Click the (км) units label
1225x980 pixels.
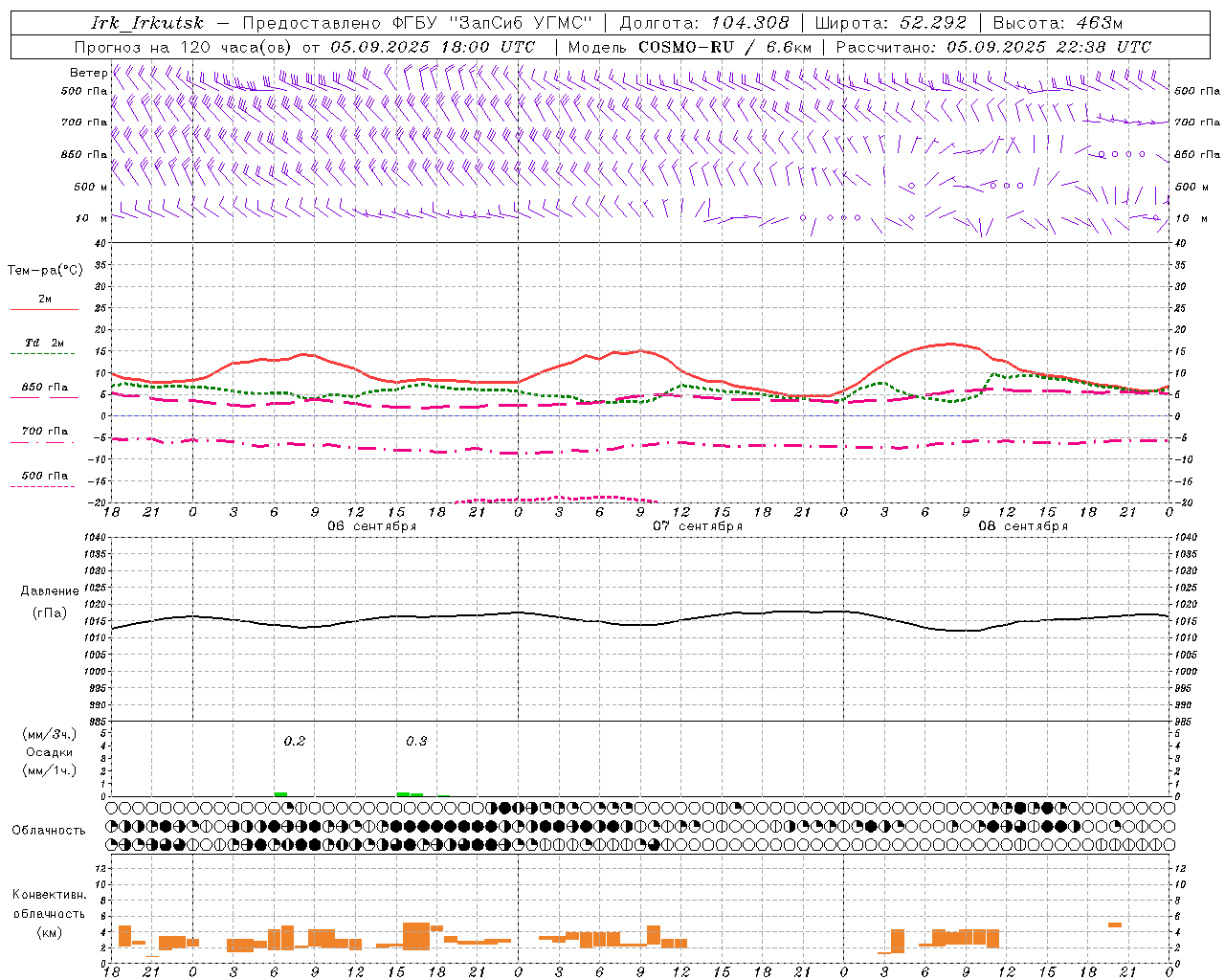point(49,932)
